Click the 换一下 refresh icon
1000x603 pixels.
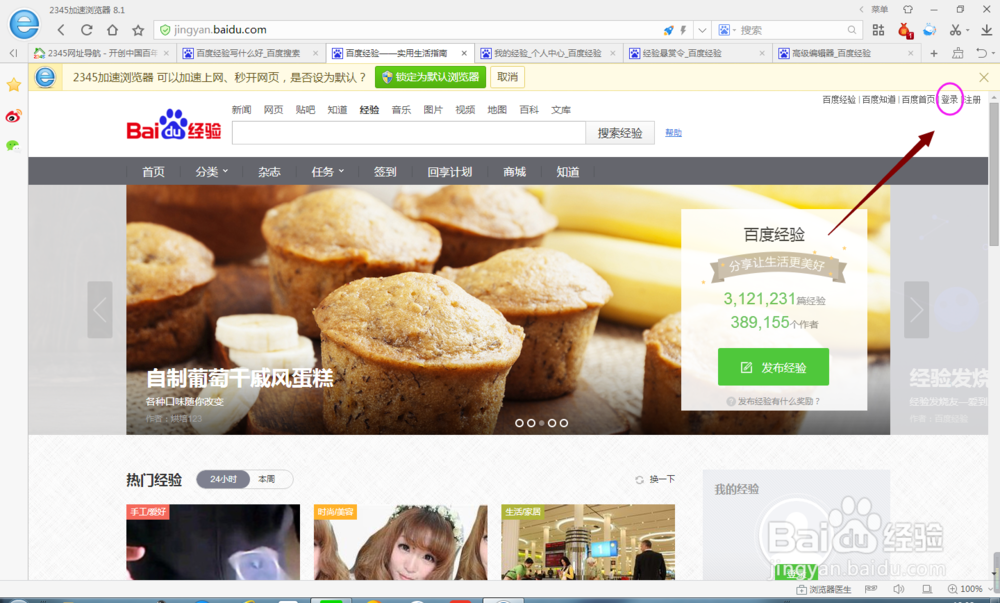coord(639,479)
